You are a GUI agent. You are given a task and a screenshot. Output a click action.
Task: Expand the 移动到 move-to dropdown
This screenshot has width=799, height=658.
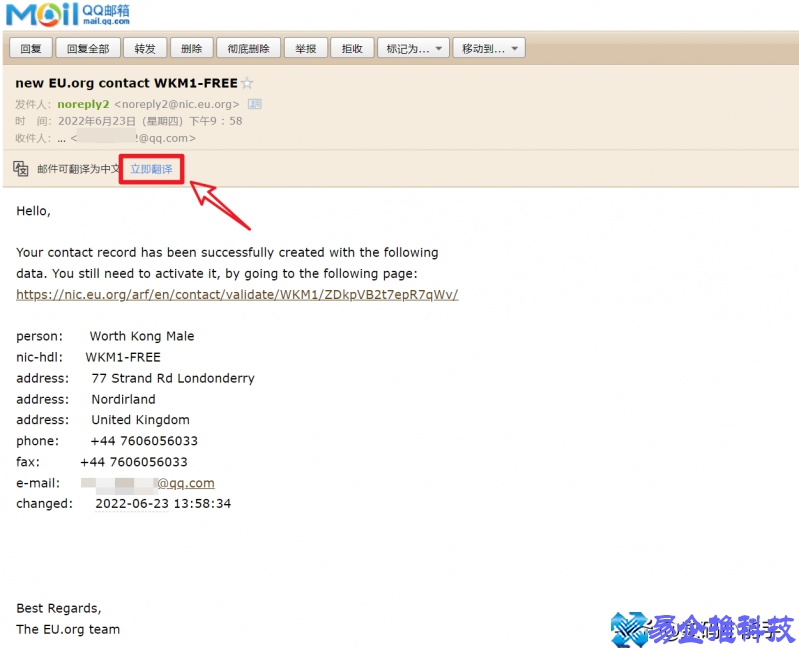(x=488, y=48)
